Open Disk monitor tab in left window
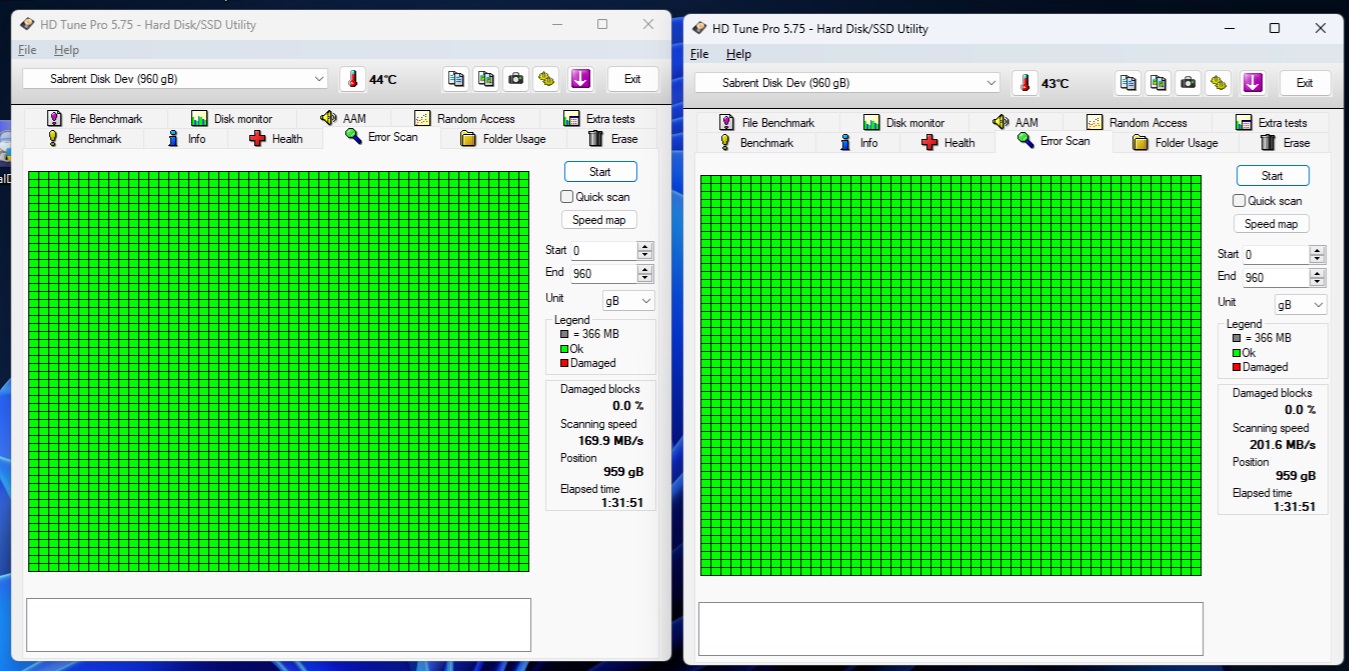This screenshot has width=1352, height=671. (231, 118)
